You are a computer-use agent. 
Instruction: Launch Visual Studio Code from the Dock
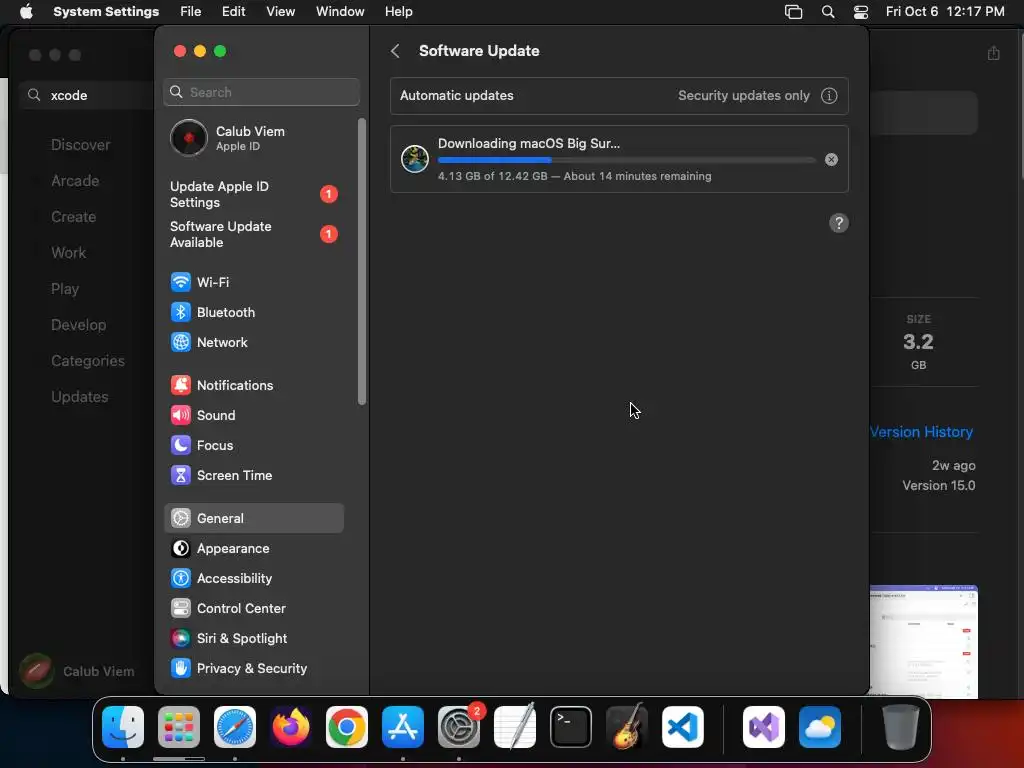tap(682, 727)
